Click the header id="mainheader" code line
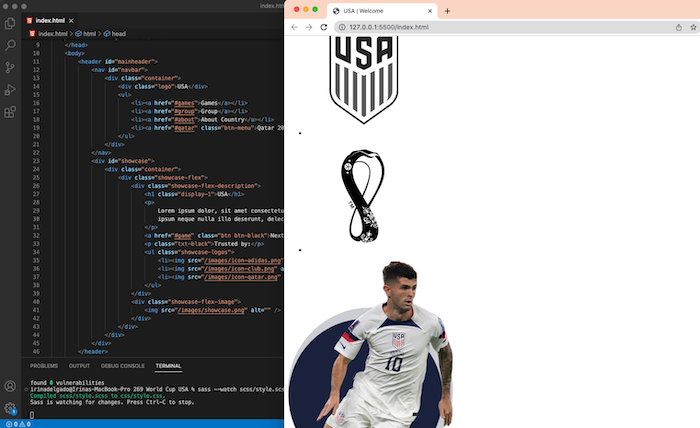The width and height of the screenshot is (700, 428). (x=118, y=62)
